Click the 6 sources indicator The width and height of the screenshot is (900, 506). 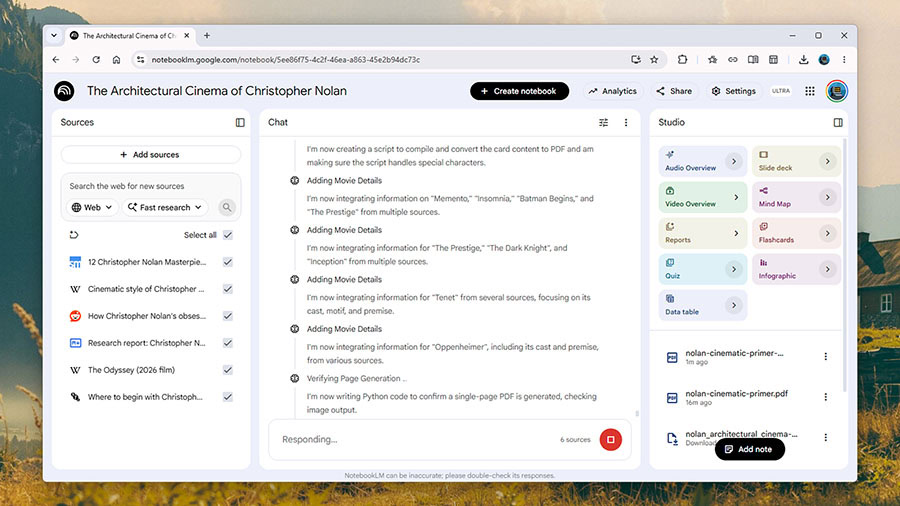click(x=575, y=439)
